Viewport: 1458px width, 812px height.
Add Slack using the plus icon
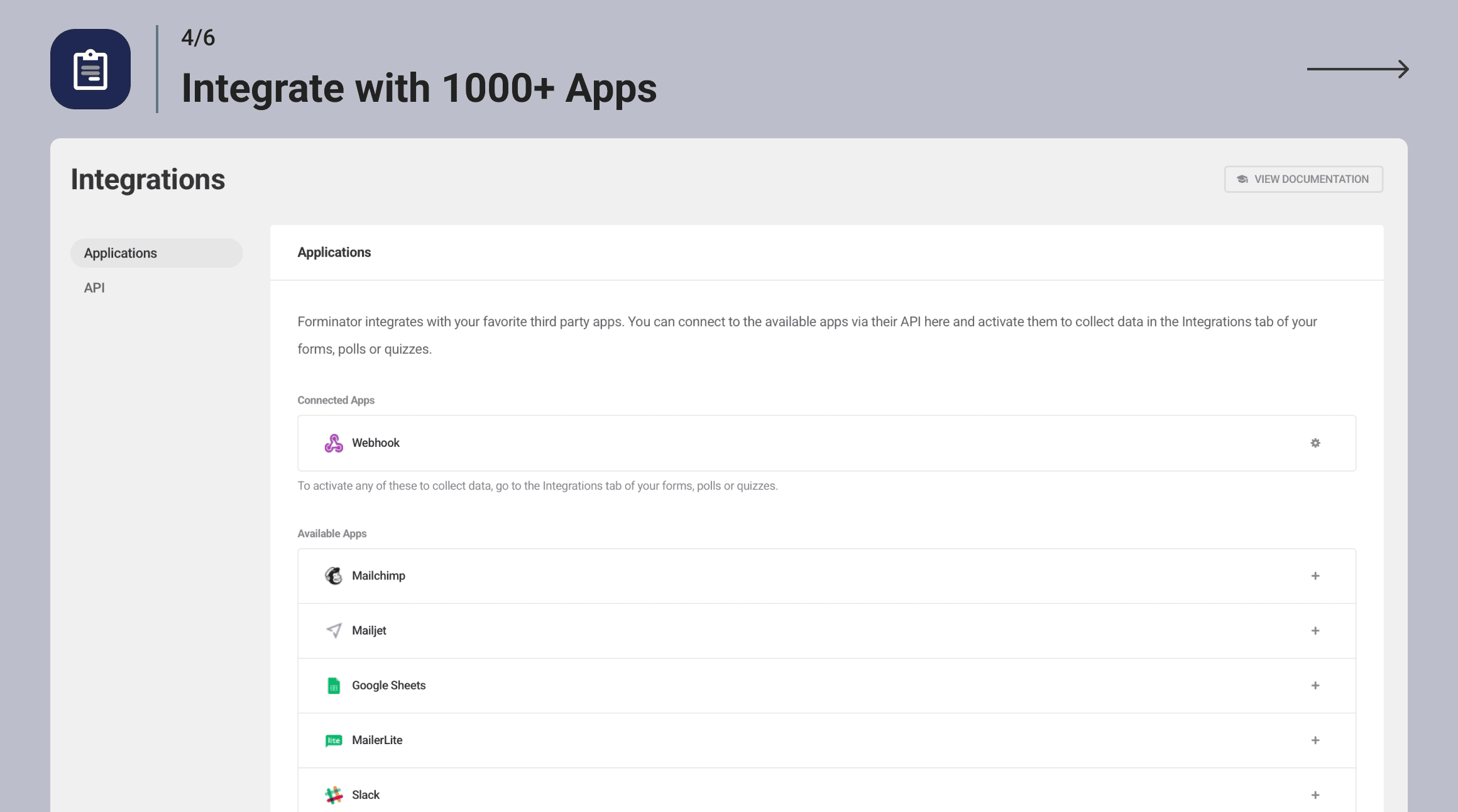tap(1315, 795)
